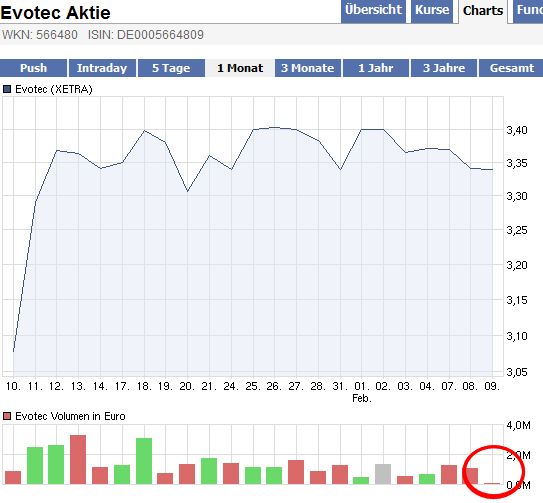The width and height of the screenshot is (543, 503).
Task: Click the 3,10 price axis label
Action: [517, 336]
